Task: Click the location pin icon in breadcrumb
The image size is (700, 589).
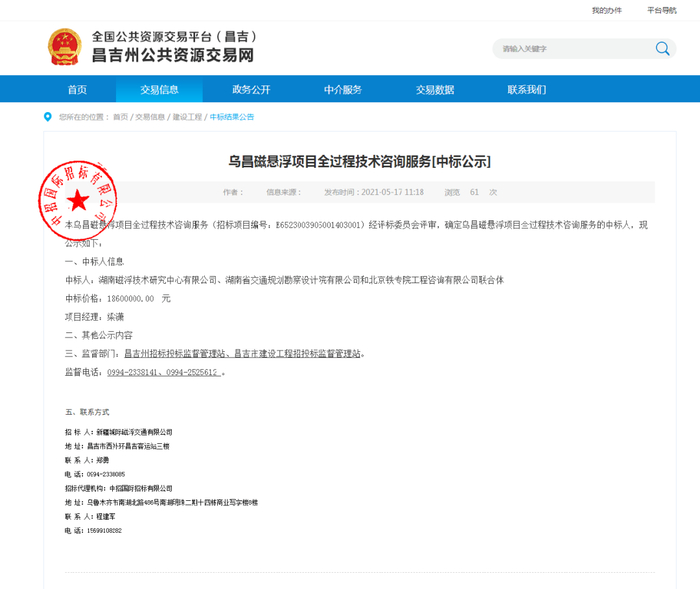Action: (x=48, y=117)
